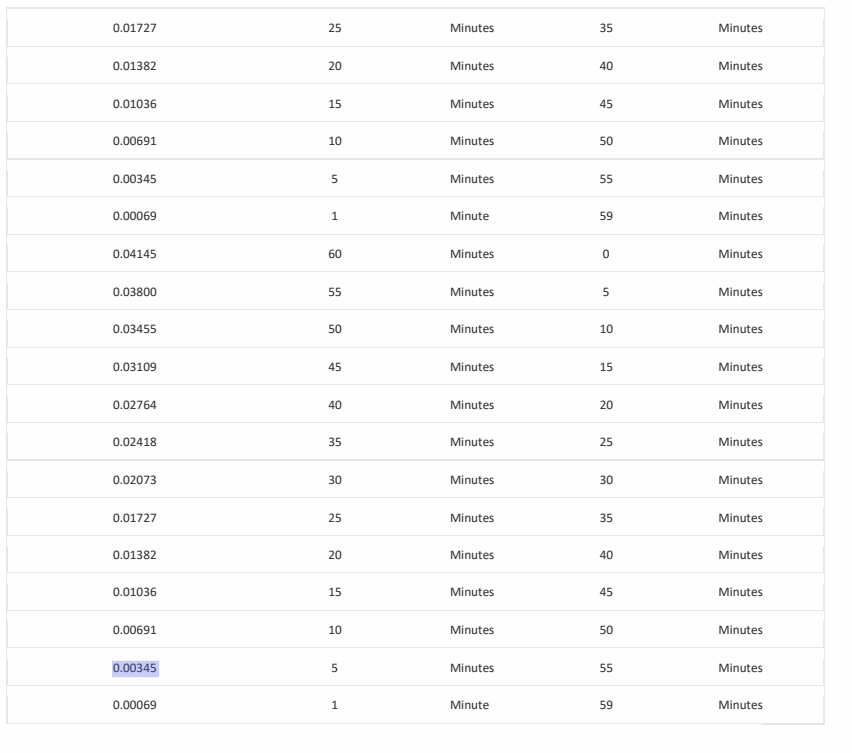Click the 45 in the 0.03109 row

pyautogui.click(x=335, y=367)
